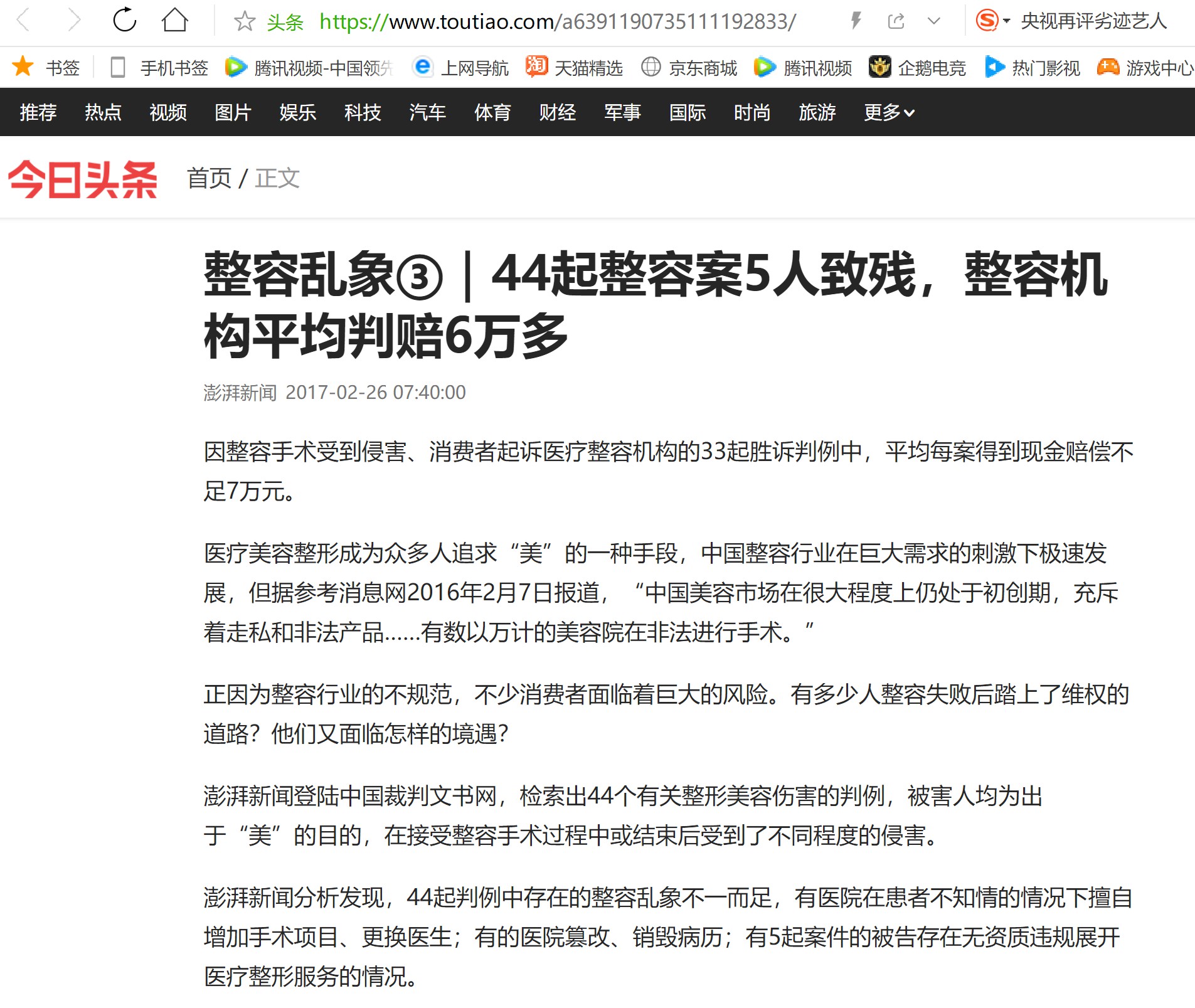Viewport: 1195px width, 1008px height.
Task: Select the 娱乐 navigation tab
Action: 297,112
